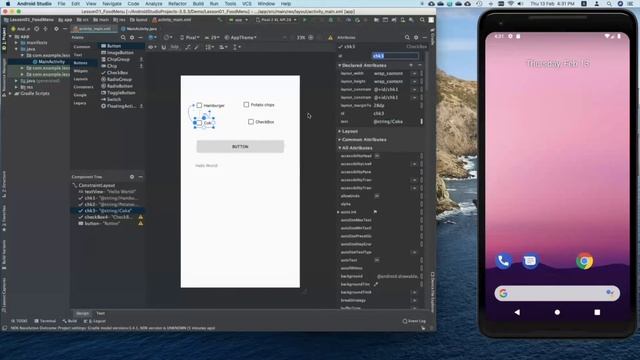Toggle the plain CheckBox on canvas
Image resolution: width=640 pixels, height=360 pixels.
[x=251, y=122]
